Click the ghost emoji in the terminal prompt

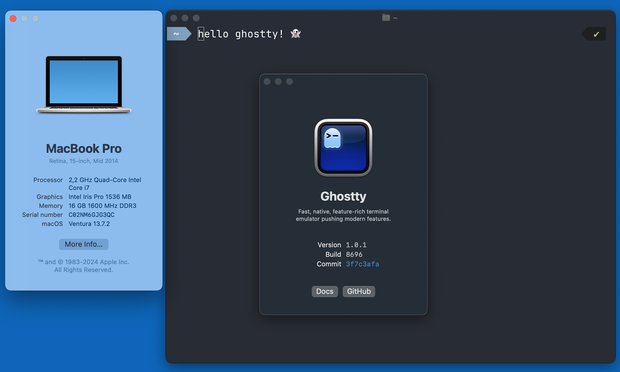[x=295, y=34]
